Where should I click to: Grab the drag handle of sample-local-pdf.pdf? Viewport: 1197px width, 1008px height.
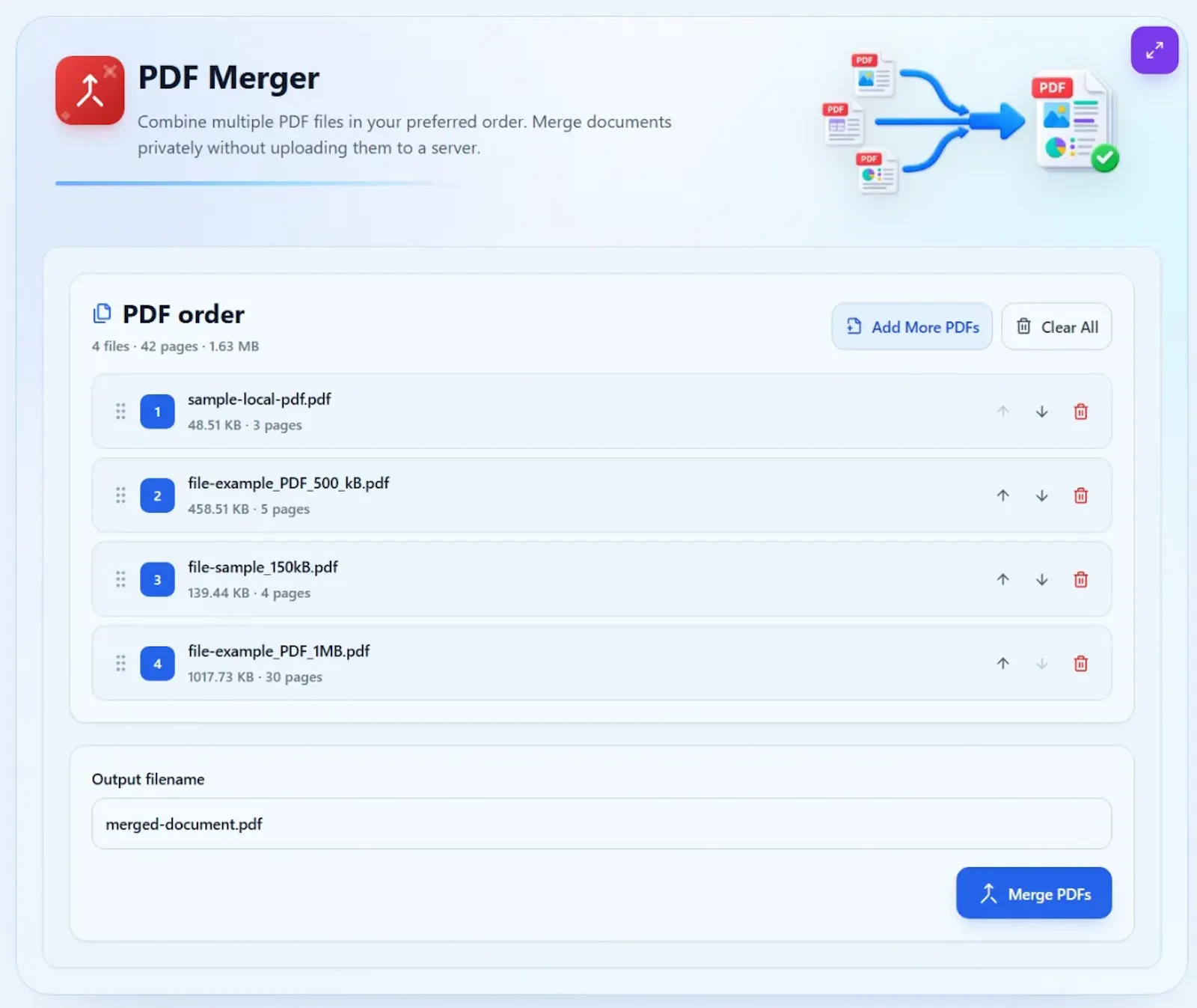(120, 412)
